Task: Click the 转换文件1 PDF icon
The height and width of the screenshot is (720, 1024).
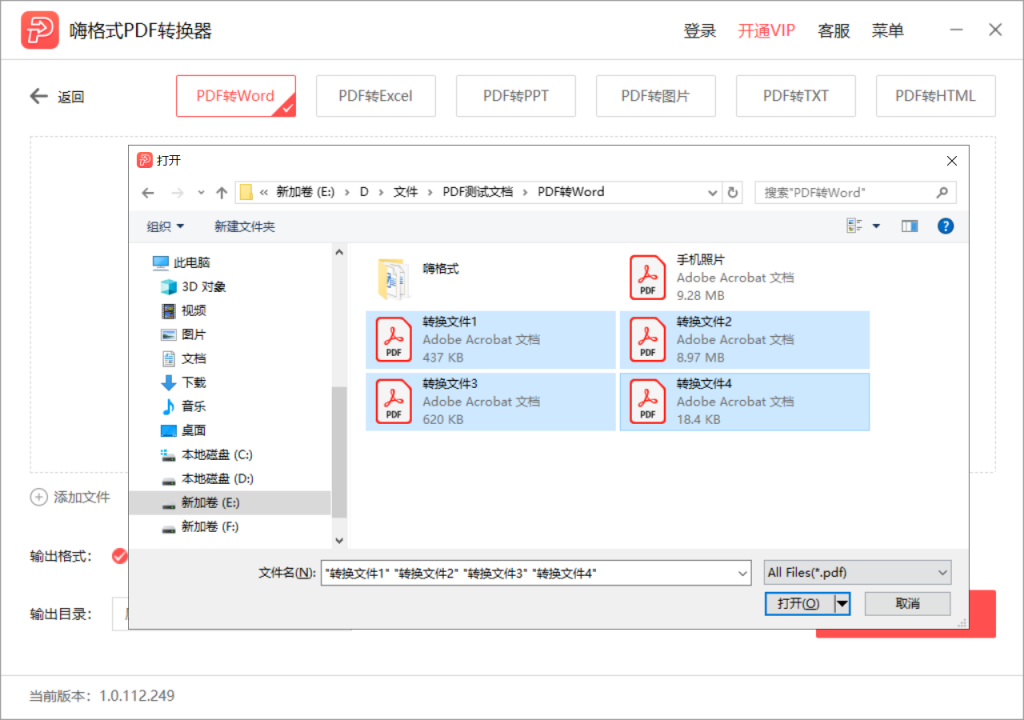Action: click(394, 339)
